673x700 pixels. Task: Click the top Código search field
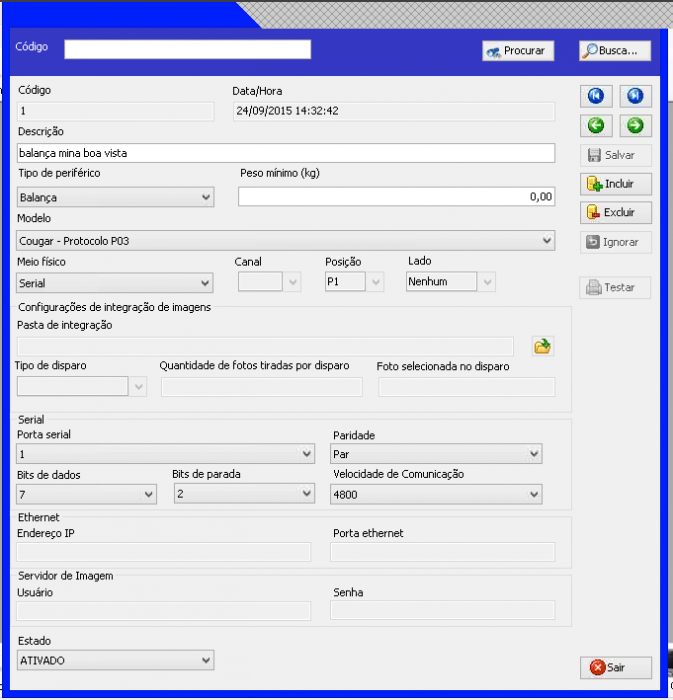[x=187, y=49]
